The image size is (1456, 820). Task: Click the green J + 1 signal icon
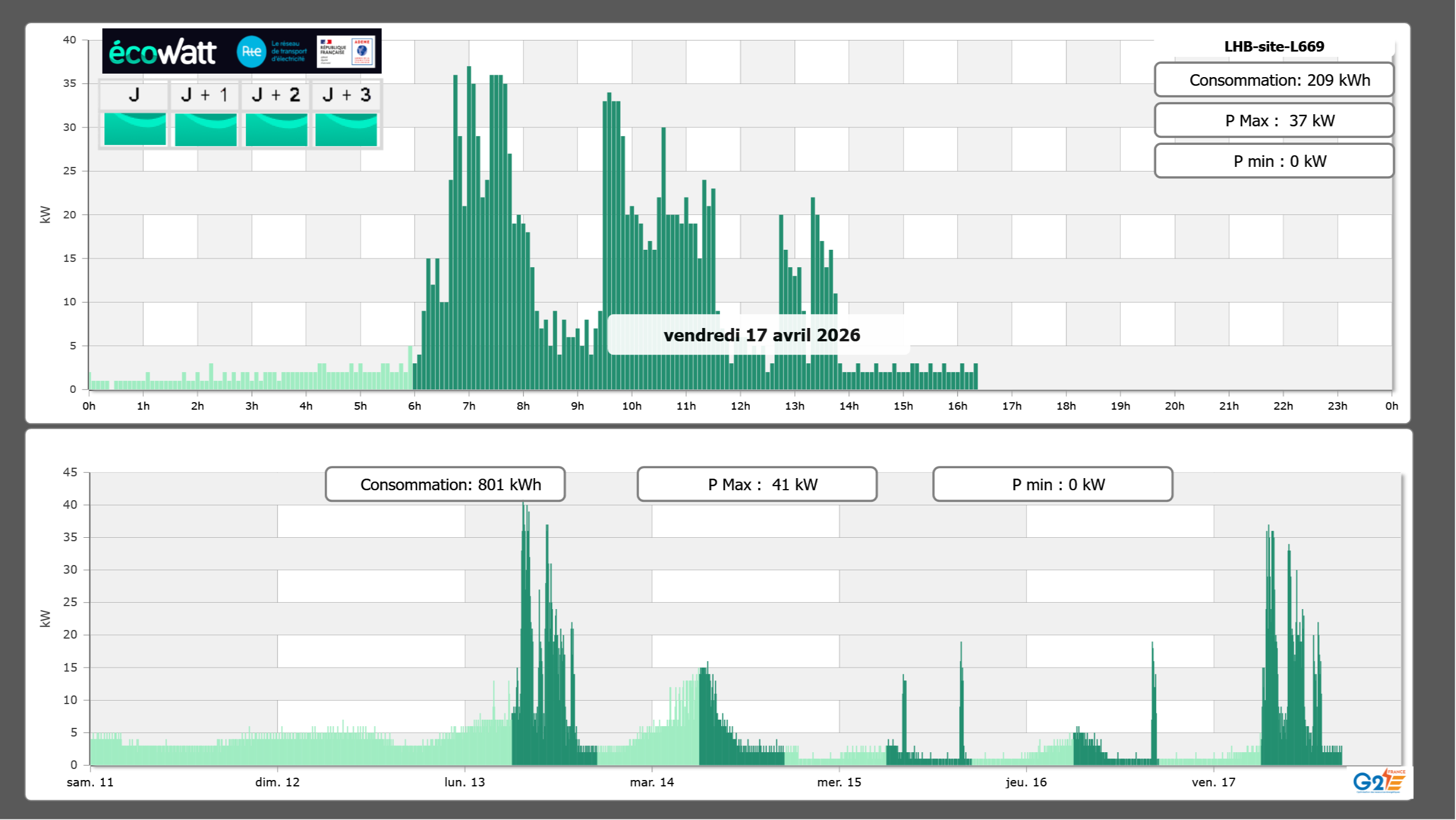[x=205, y=129]
